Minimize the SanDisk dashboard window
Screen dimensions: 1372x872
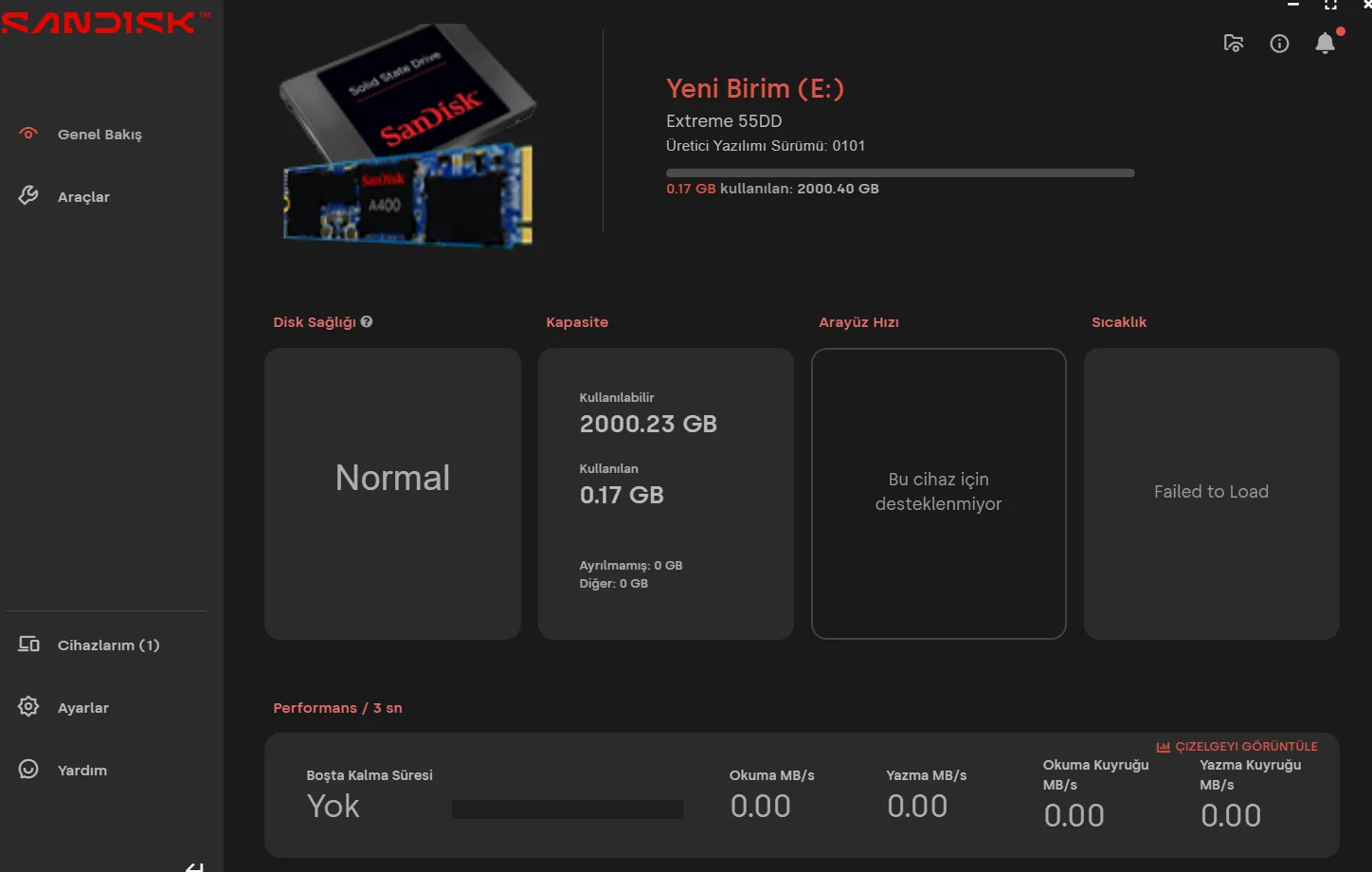tap(1293, 5)
